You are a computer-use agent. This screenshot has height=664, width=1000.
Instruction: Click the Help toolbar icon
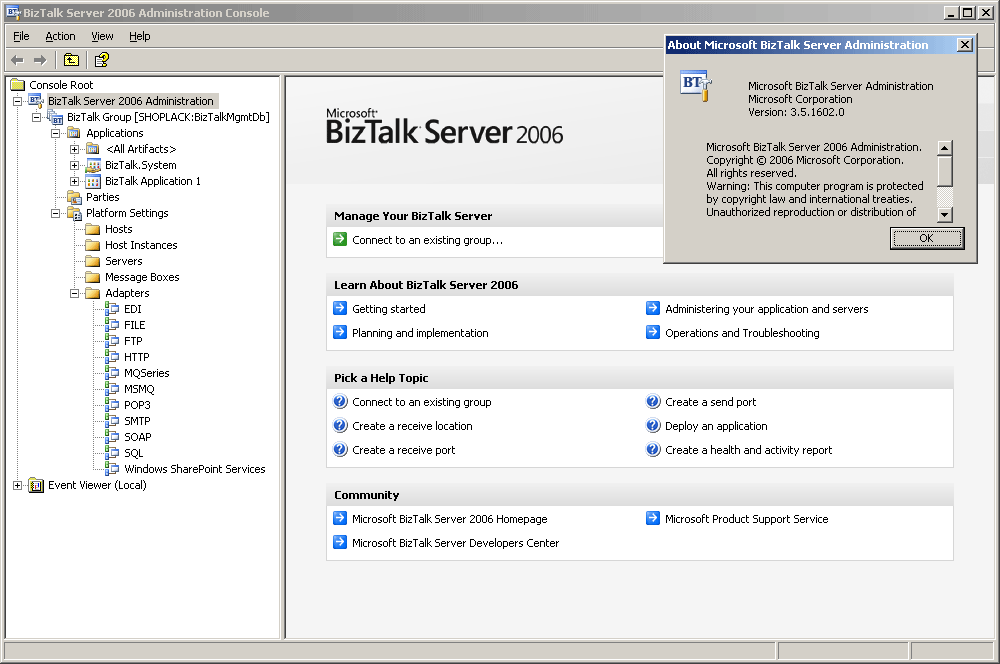(x=101, y=60)
